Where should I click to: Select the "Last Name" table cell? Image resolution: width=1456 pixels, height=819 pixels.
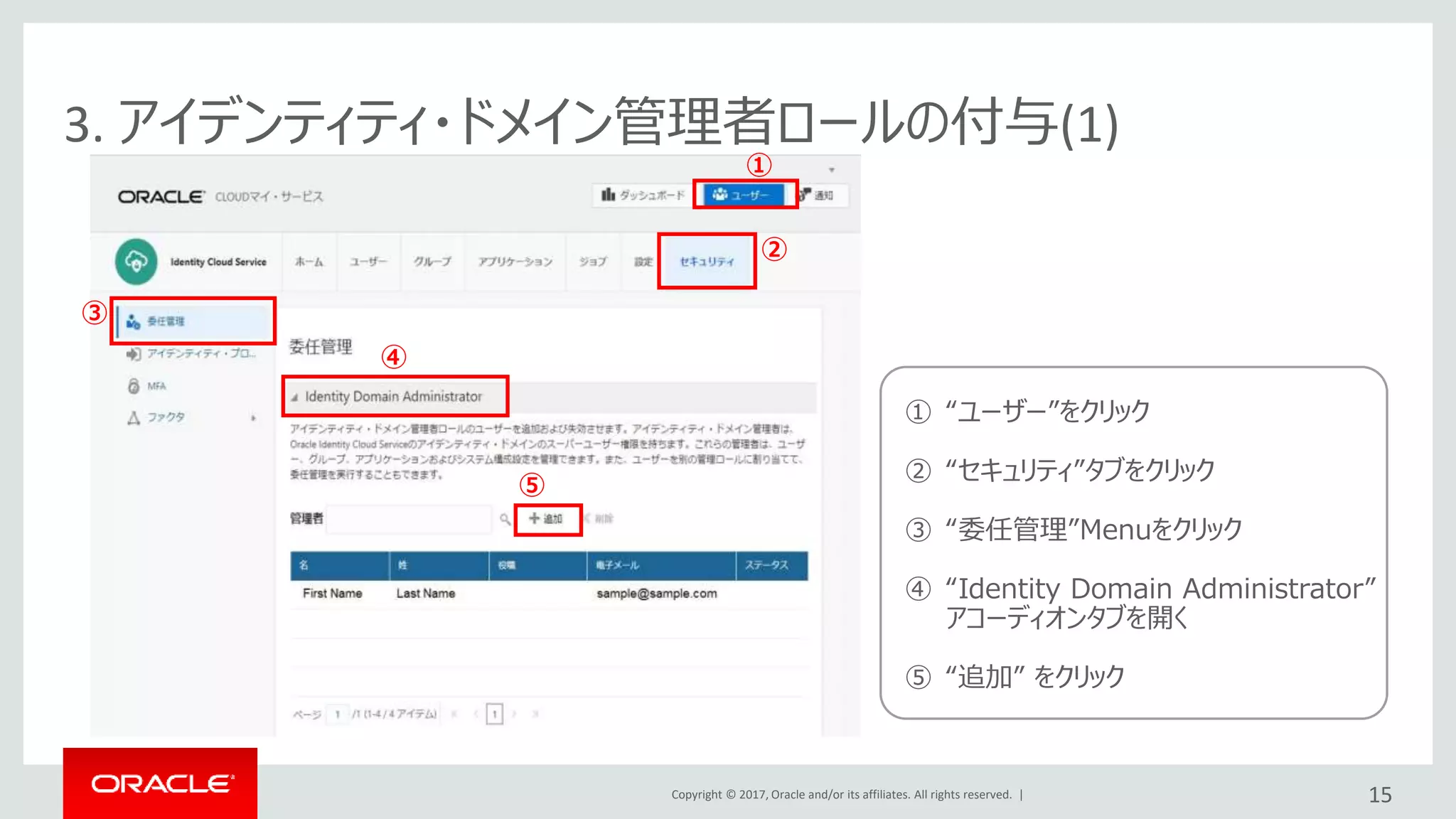coord(426,594)
